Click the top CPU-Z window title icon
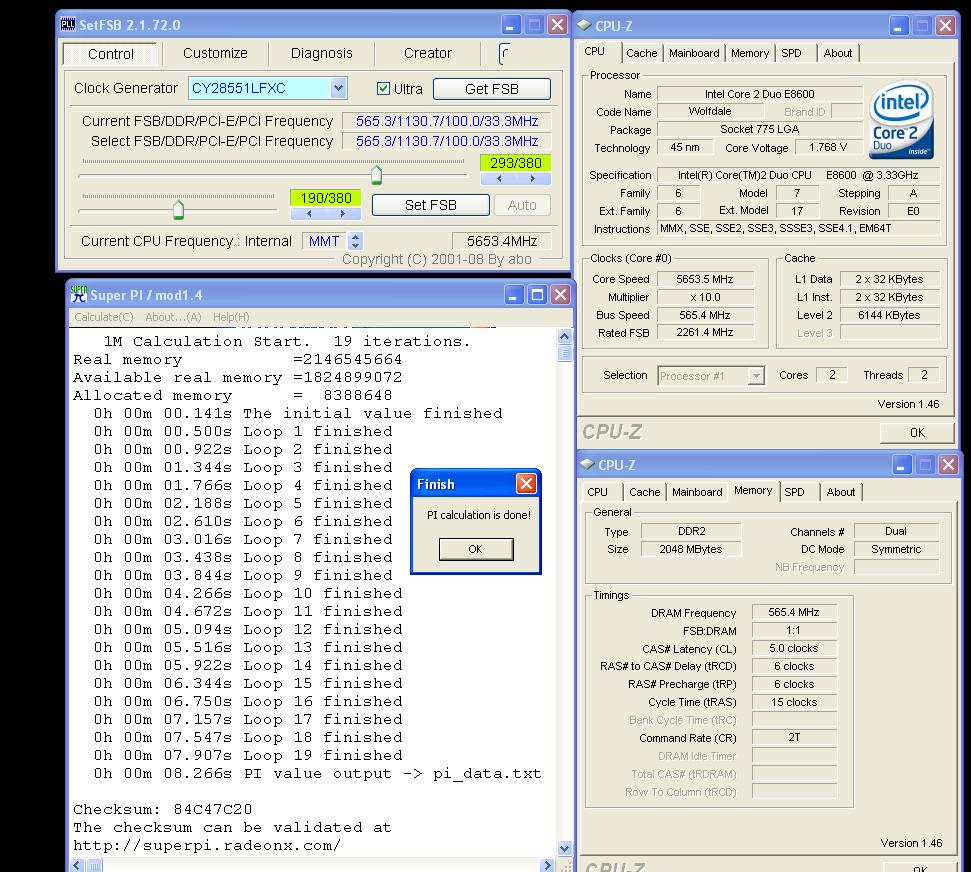 click(584, 25)
